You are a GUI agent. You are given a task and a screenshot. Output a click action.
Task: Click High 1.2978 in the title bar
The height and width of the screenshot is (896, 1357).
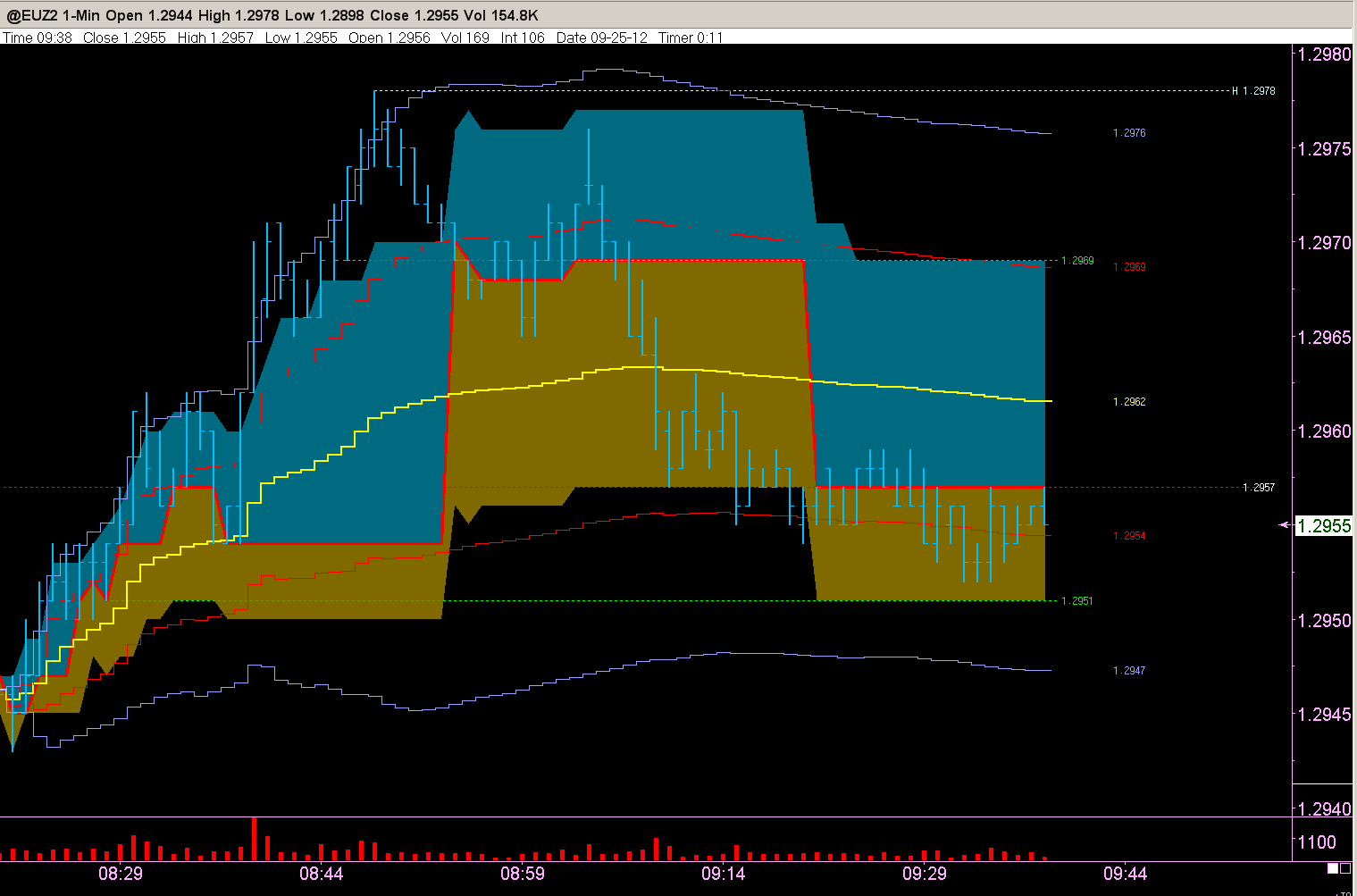pos(240,16)
